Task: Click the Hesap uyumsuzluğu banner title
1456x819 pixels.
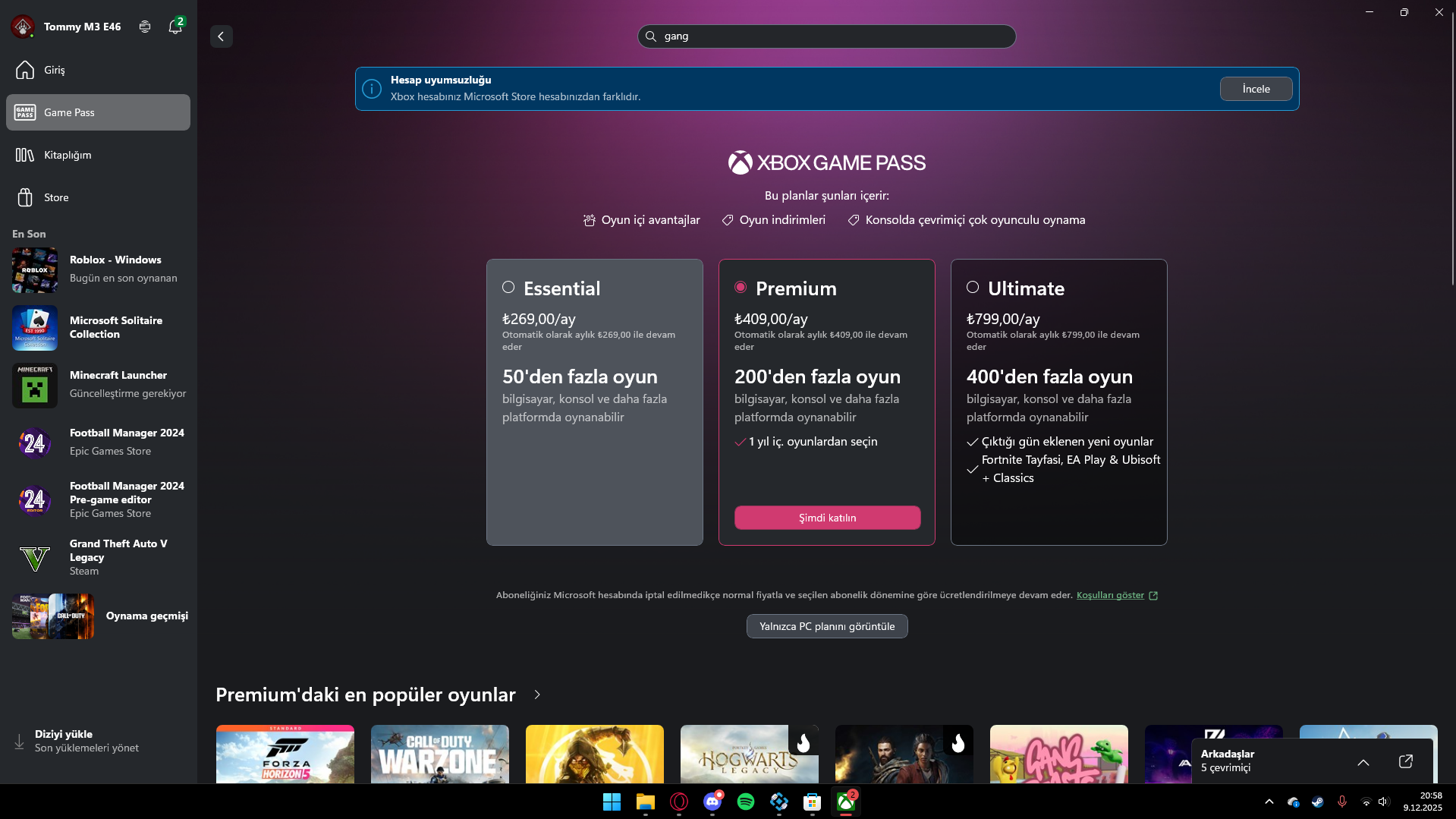Action: tap(441, 80)
